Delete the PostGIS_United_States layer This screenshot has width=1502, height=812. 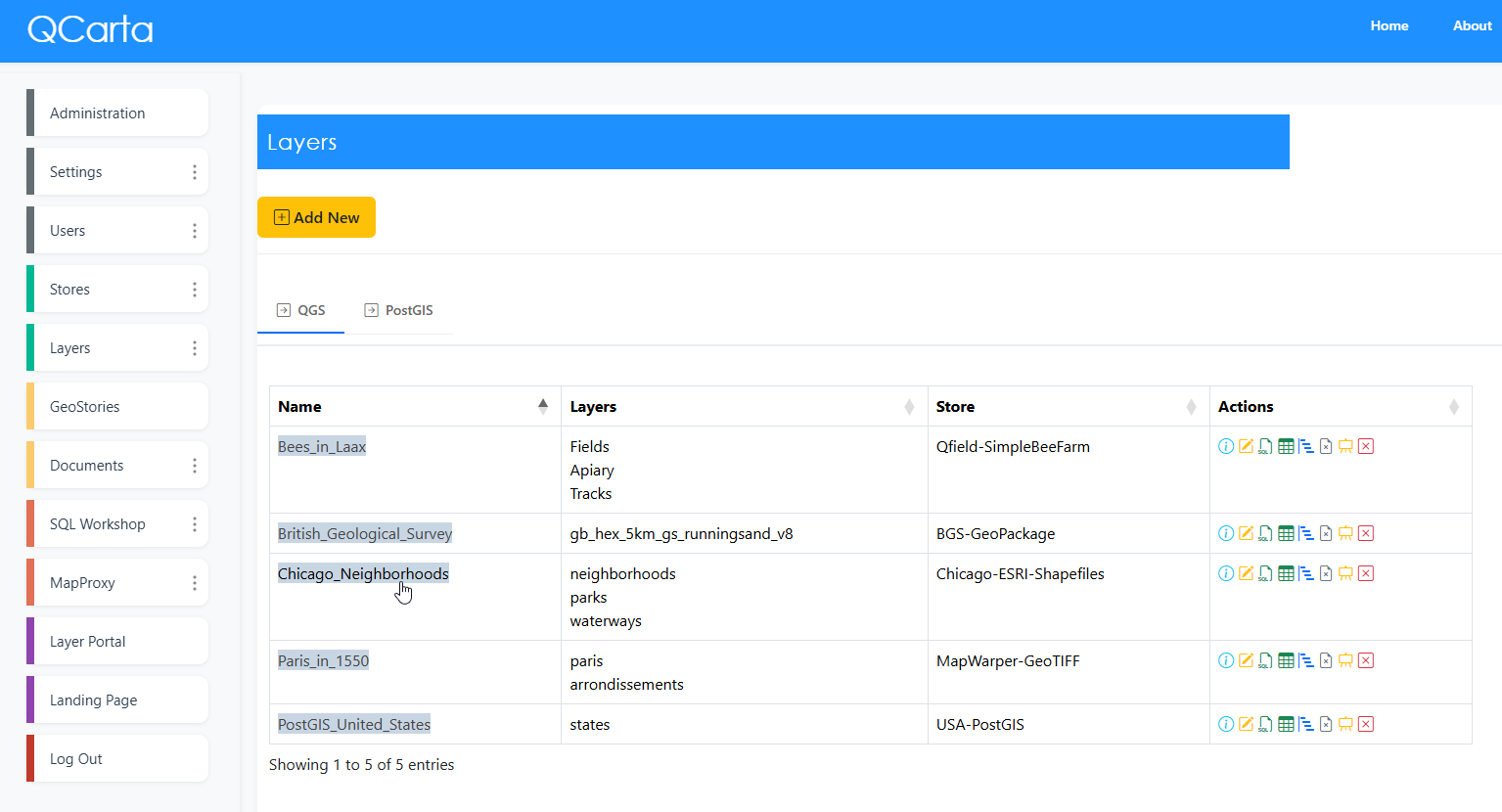pos(1366,724)
